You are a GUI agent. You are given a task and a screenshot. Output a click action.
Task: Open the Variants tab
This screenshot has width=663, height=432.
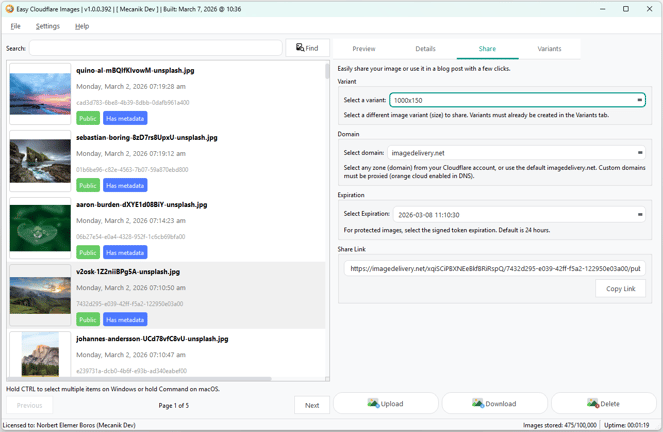click(549, 49)
